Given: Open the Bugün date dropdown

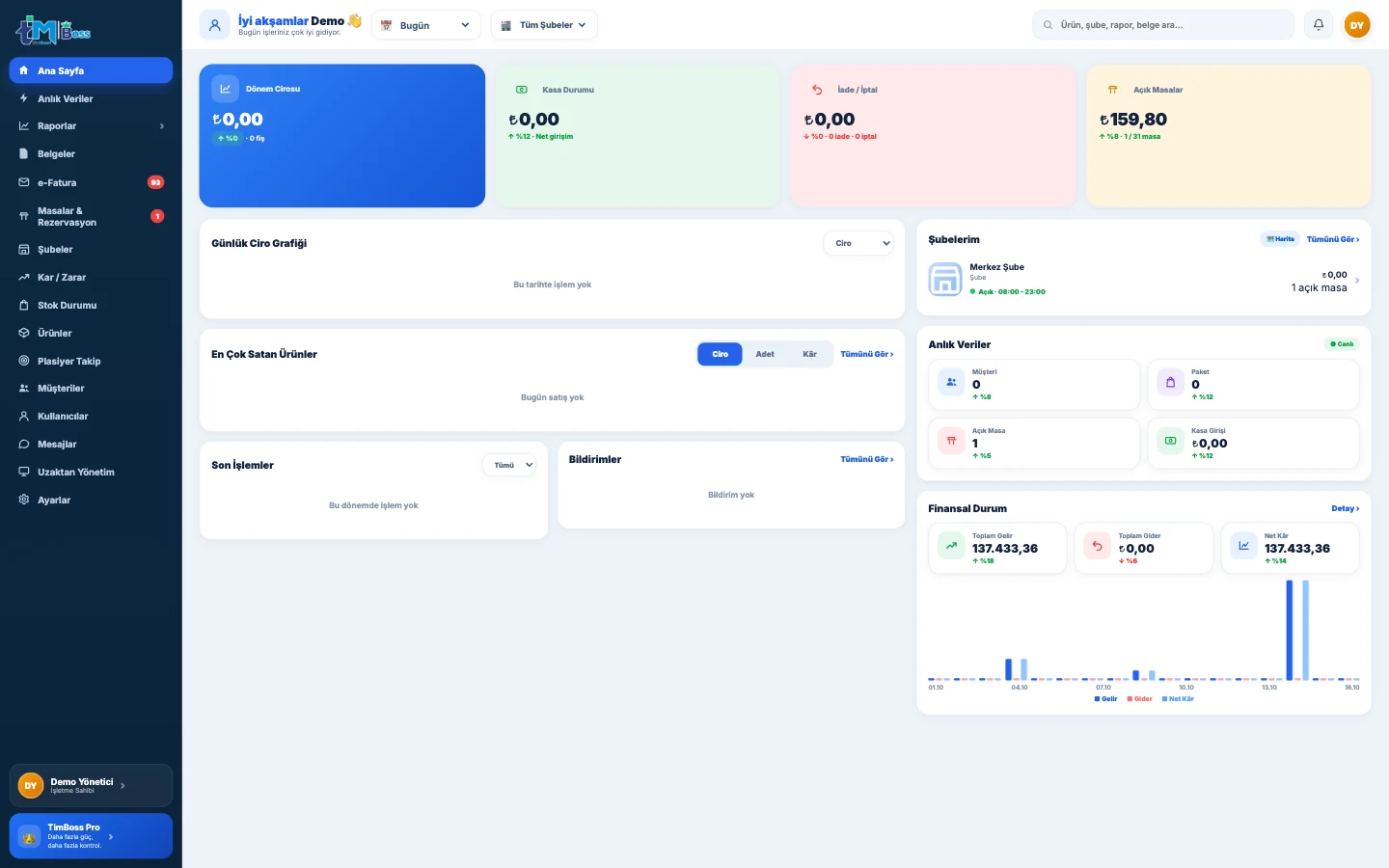Looking at the screenshot, I should [x=426, y=25].
